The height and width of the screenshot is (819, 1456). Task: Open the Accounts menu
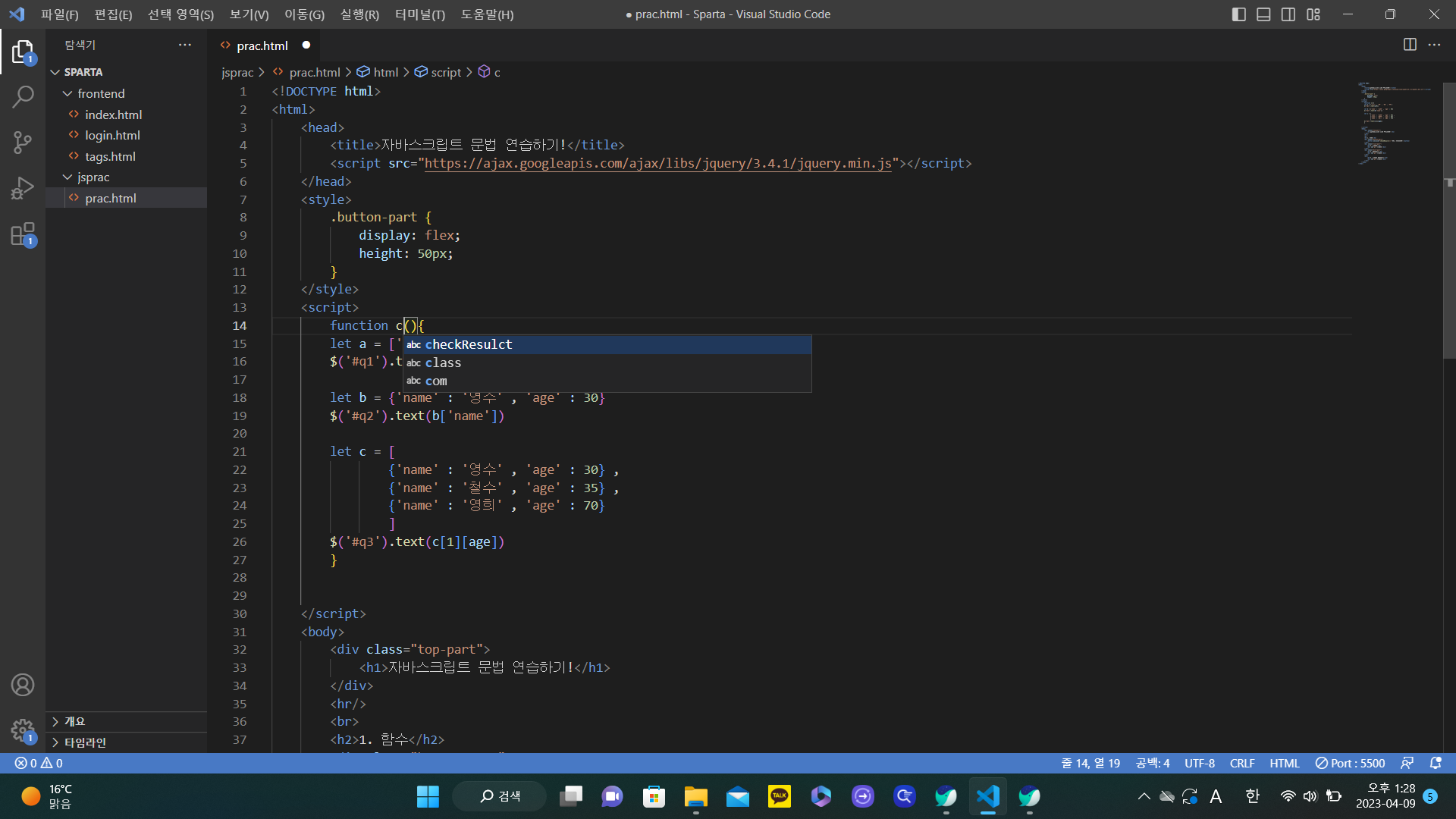pos(23,685)
